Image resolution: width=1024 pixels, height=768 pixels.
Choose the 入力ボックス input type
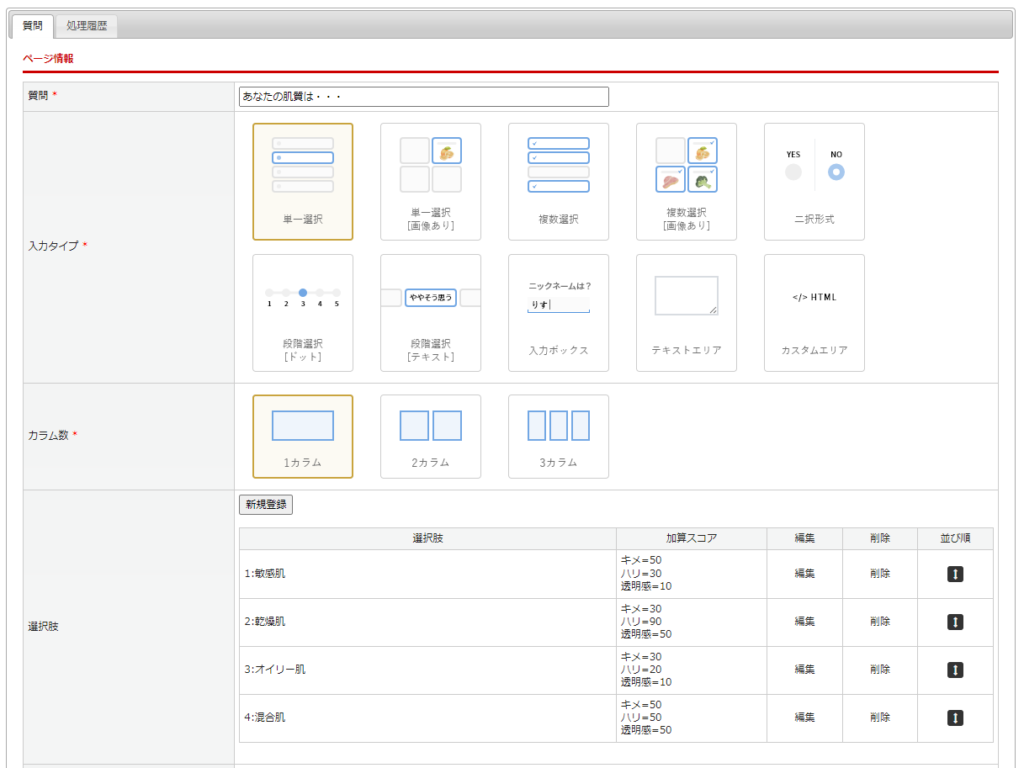tap(558, 313)
